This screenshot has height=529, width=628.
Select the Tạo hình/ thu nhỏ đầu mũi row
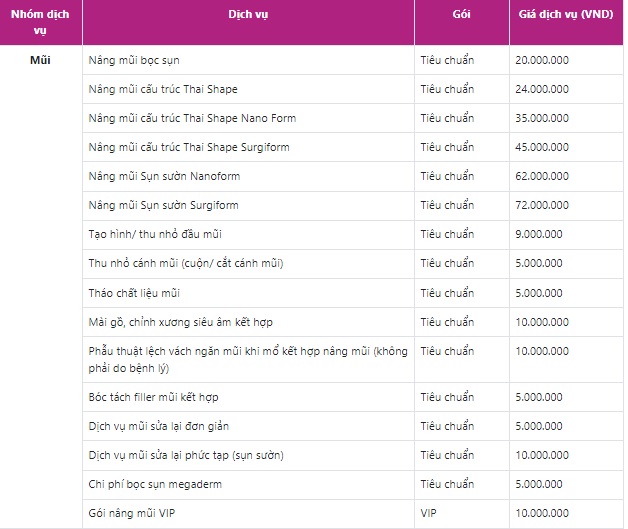(x=352, y=234)
